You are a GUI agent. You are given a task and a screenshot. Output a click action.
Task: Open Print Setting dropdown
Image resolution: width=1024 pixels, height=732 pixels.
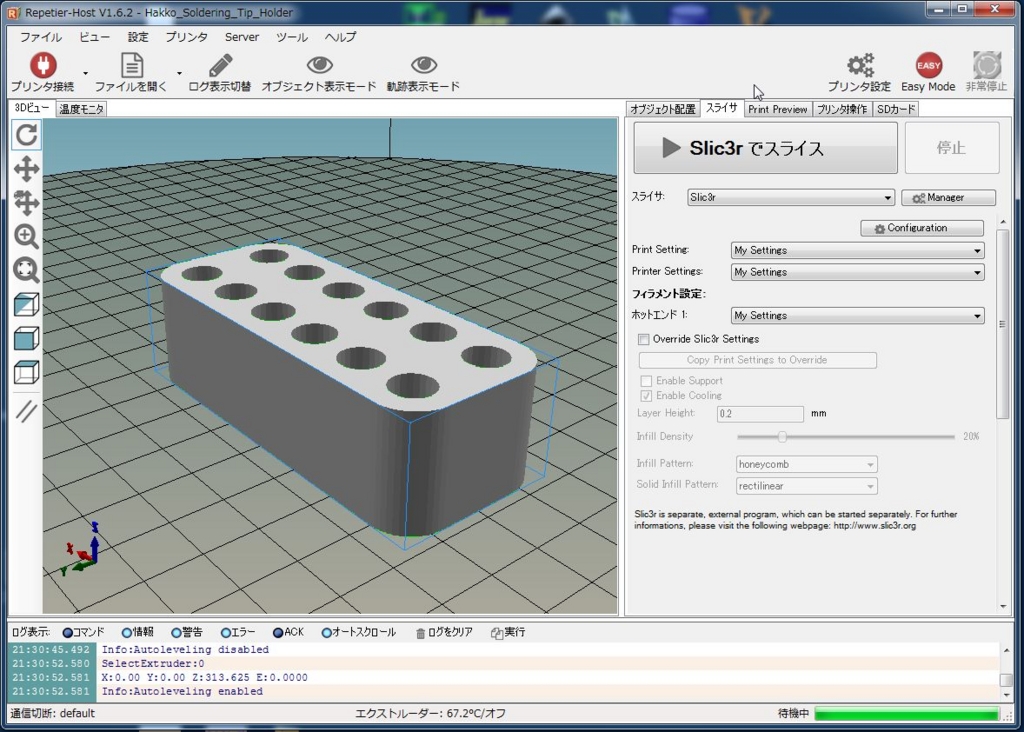857,250
